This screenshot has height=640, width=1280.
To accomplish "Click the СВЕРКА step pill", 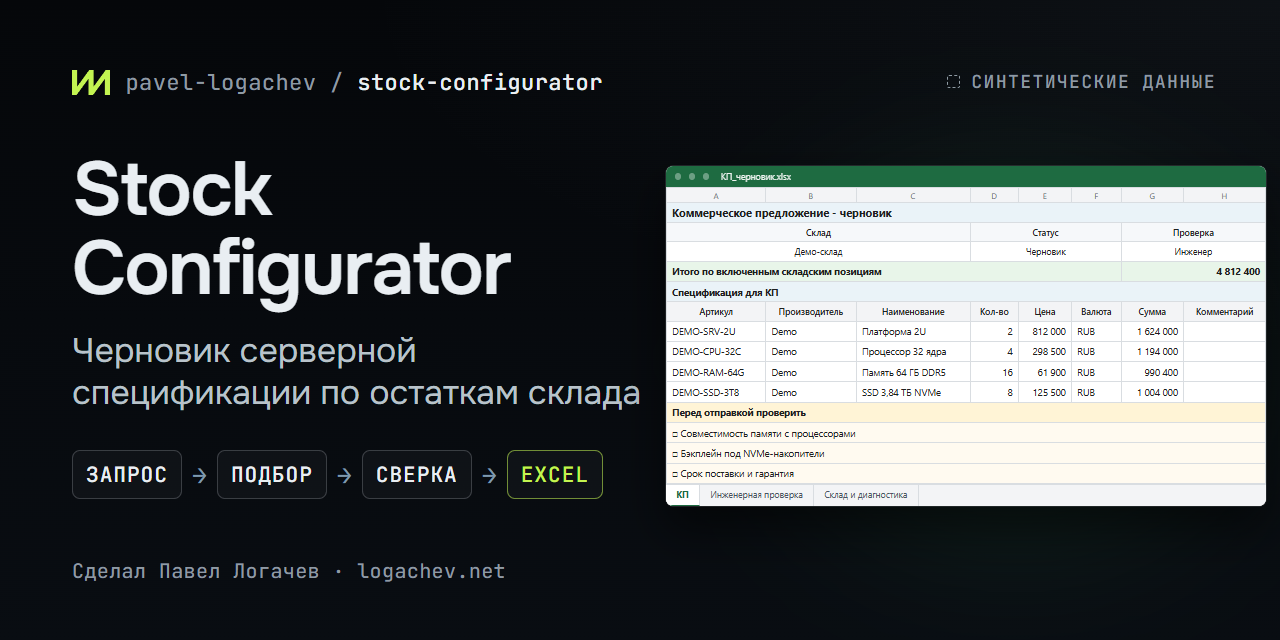I will [417, 475].
